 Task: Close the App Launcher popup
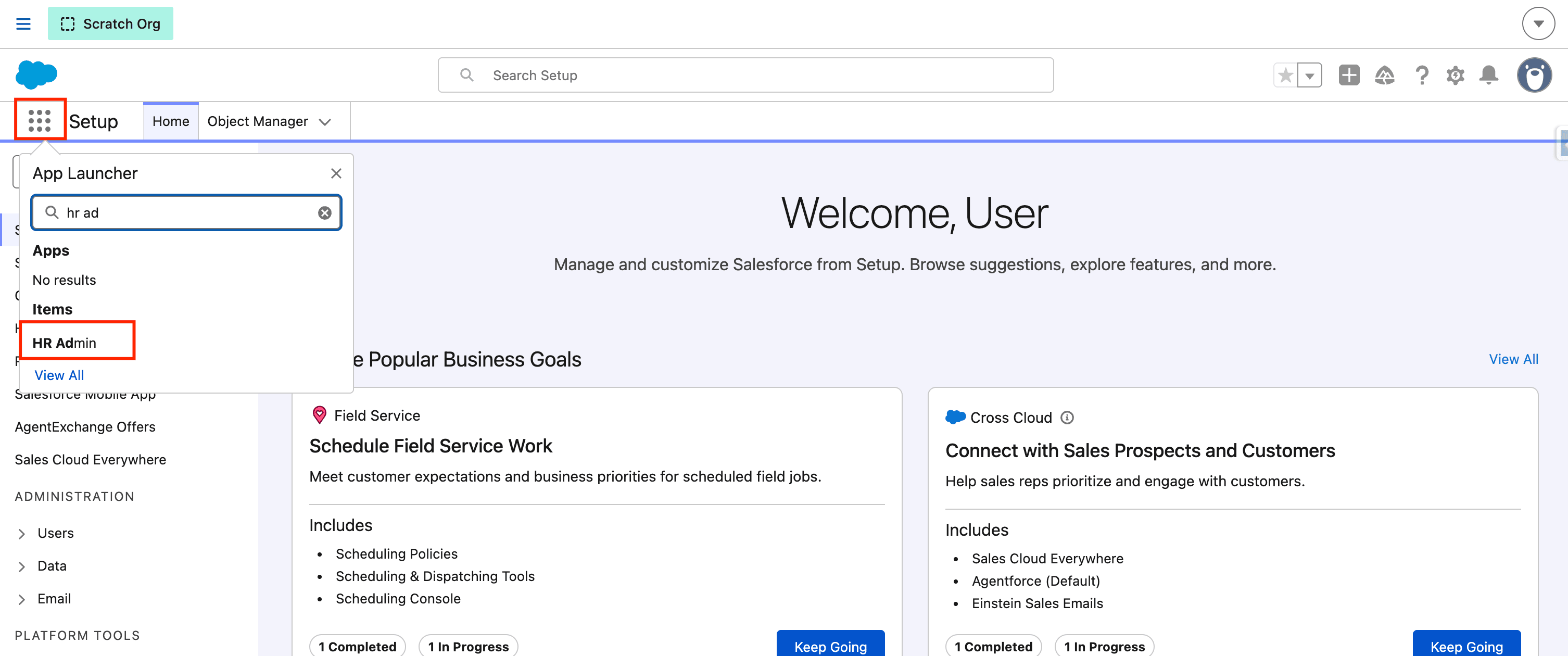336,173
